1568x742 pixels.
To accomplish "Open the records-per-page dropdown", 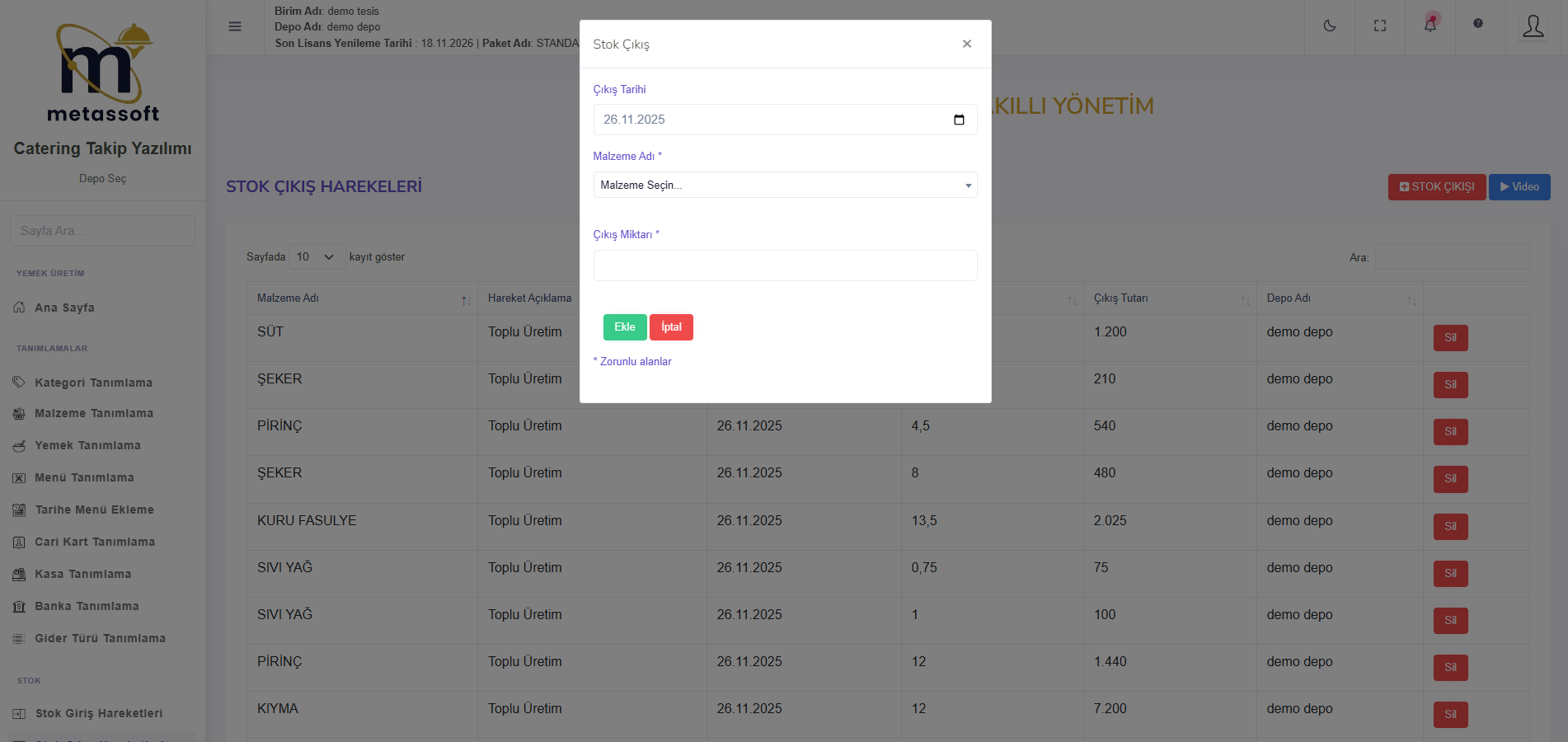I will pos(317,257).
